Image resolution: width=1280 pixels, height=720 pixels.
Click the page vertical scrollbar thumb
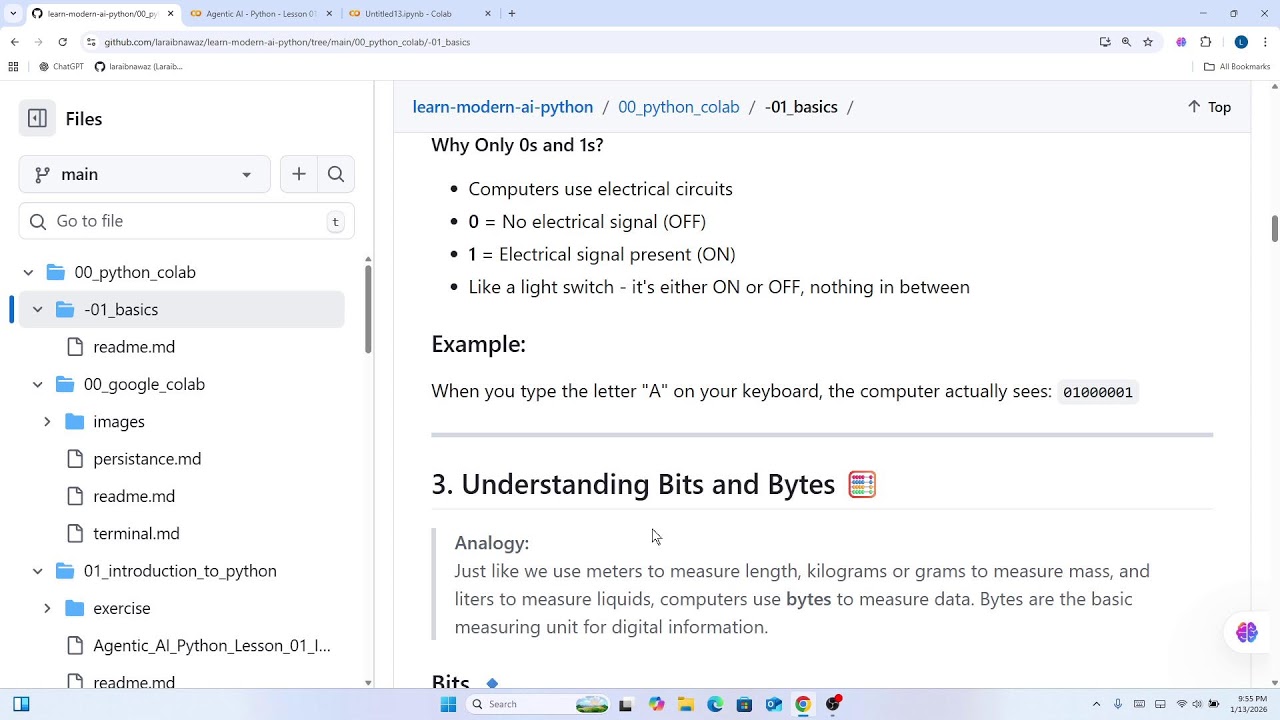click(1275, 228)
